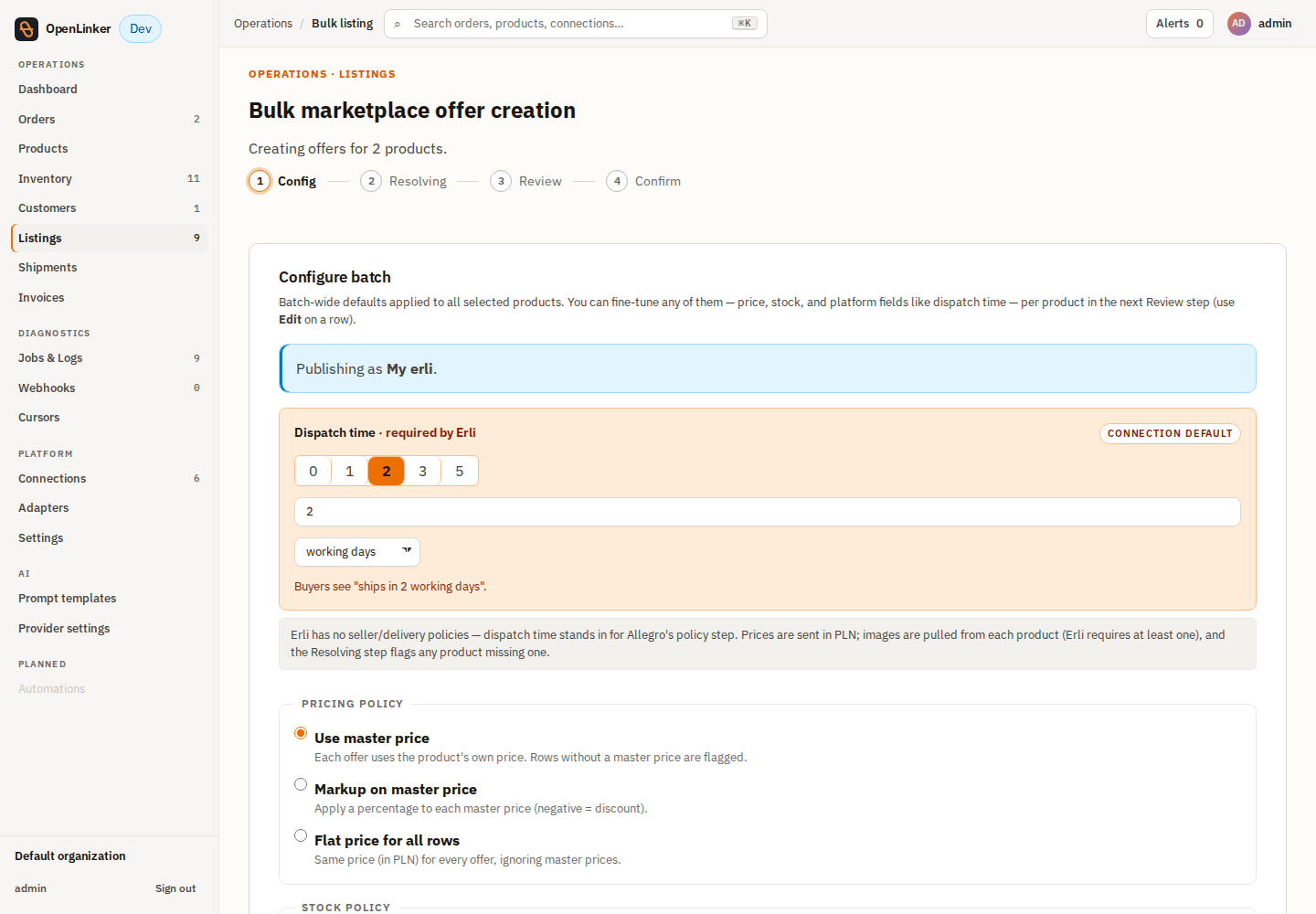The width and height of the screenshot is (1316, 914).
Task: Click the Publishing as My erli banner
Action: coord(768,368)
